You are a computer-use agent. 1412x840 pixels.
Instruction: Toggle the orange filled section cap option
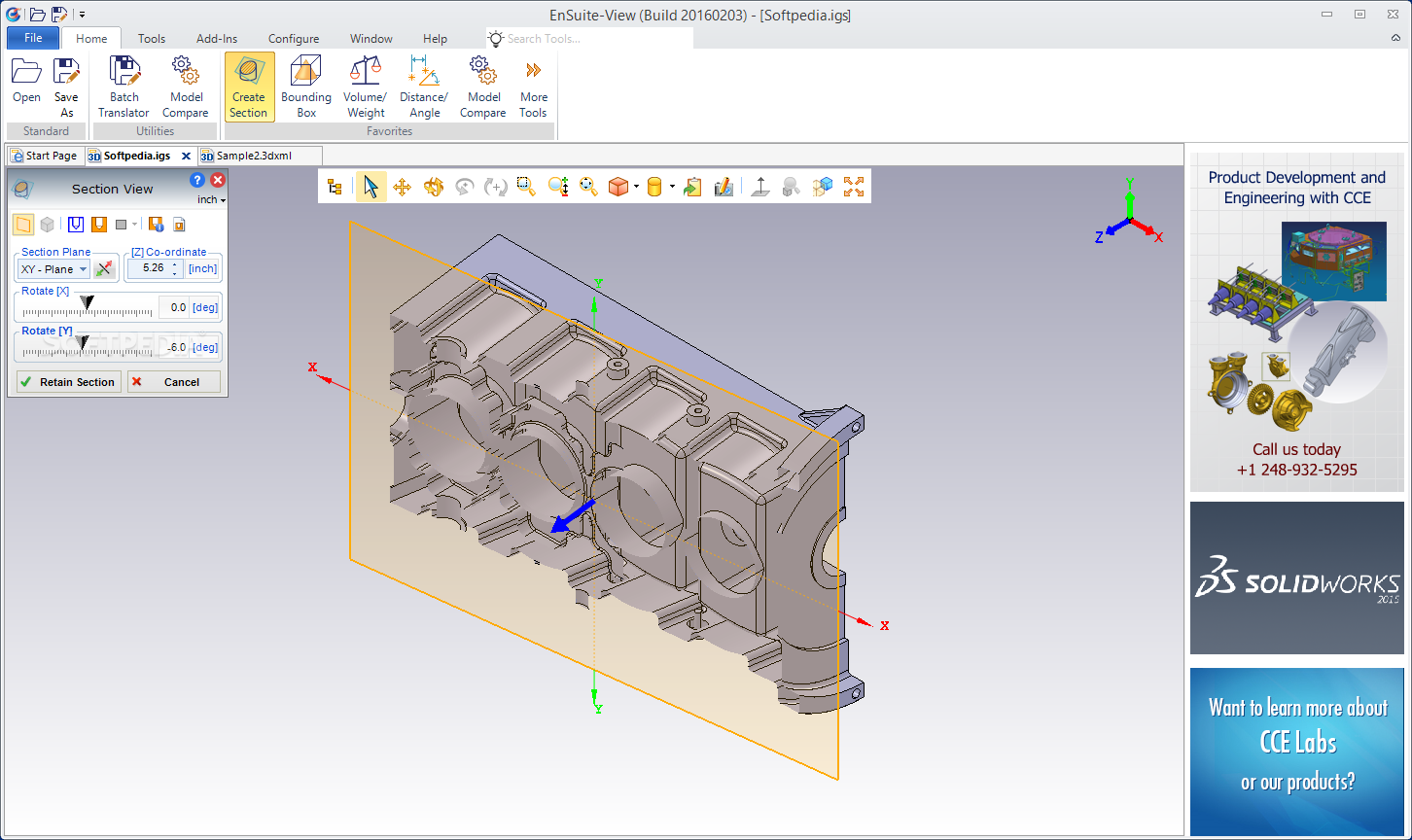(99, 225)
